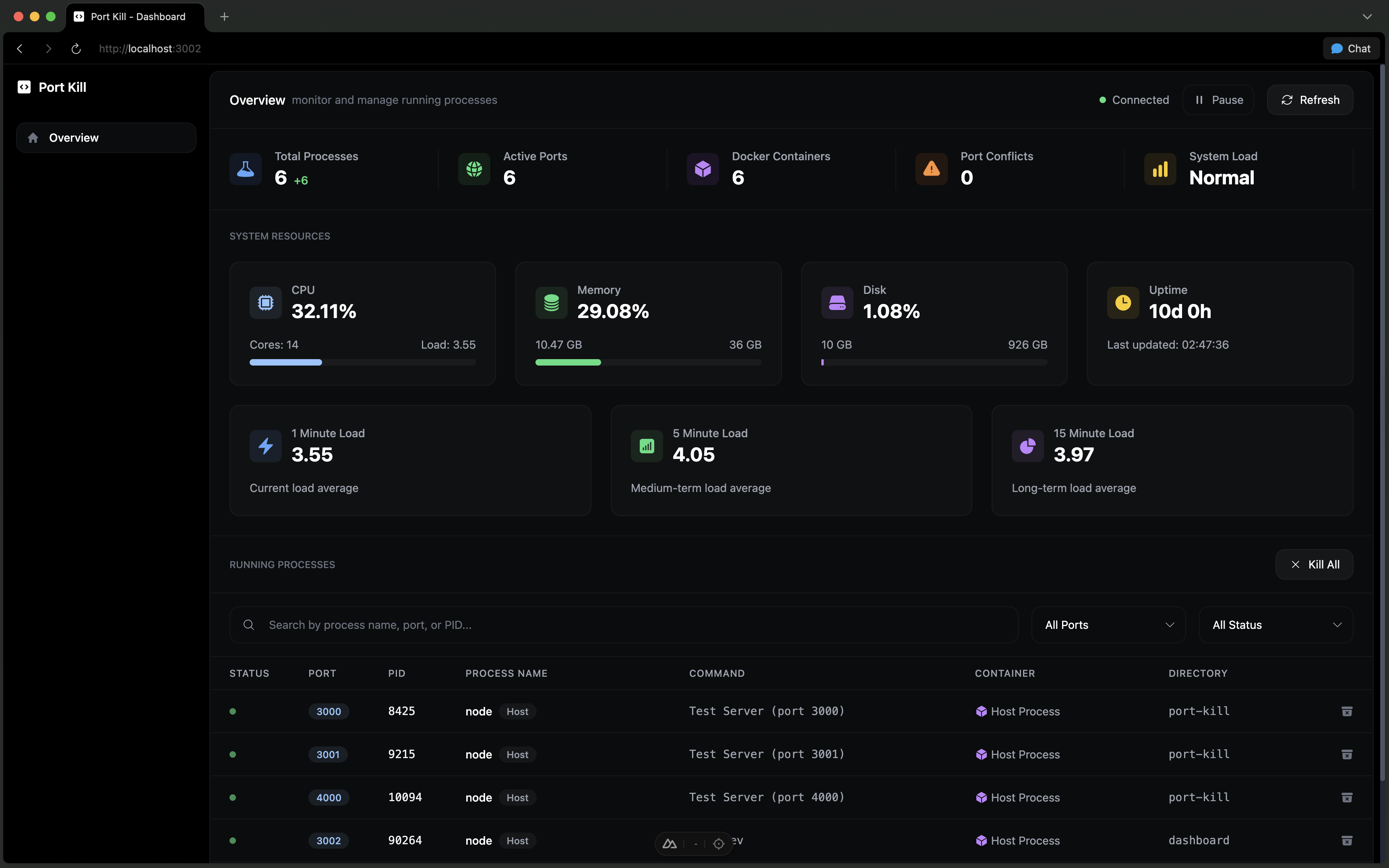Sort by the STATUS column header

point(249,674)
